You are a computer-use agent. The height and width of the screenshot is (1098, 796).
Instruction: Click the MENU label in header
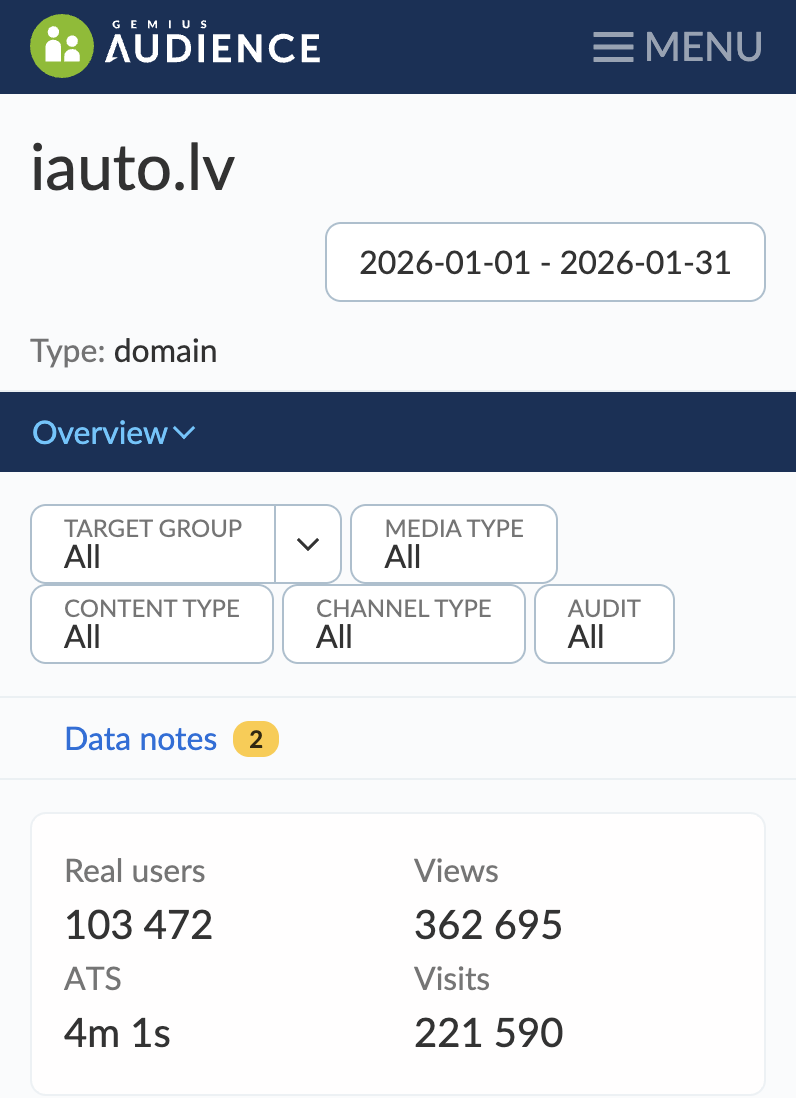click(x=703, y=47)
